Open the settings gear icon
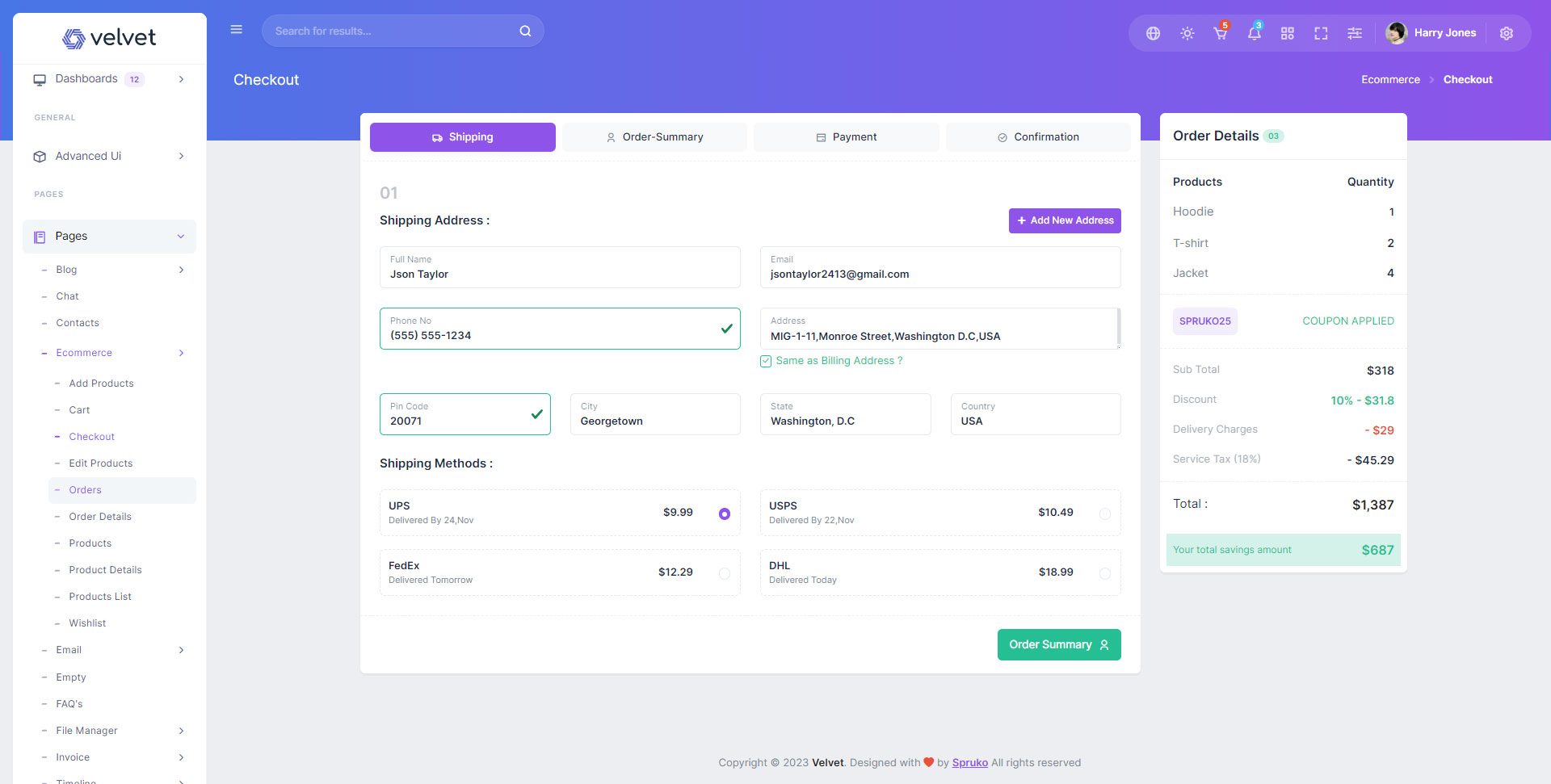1551x784 pixels. pyautogui.click(x=1506, y=33)
